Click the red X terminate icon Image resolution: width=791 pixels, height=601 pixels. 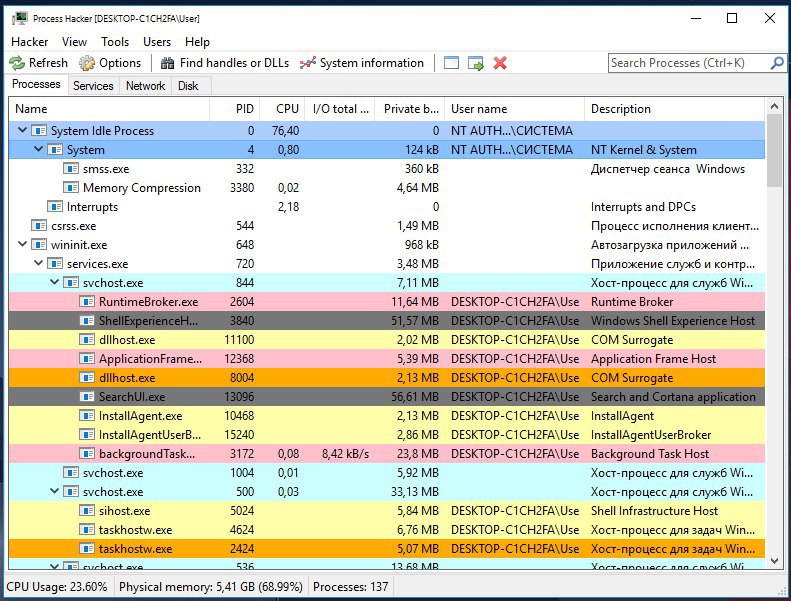click(x=500, y=63)
